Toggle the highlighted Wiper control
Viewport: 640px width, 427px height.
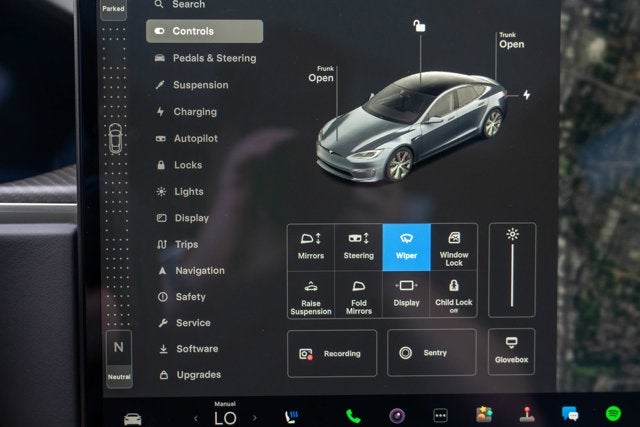coord(406,247)
